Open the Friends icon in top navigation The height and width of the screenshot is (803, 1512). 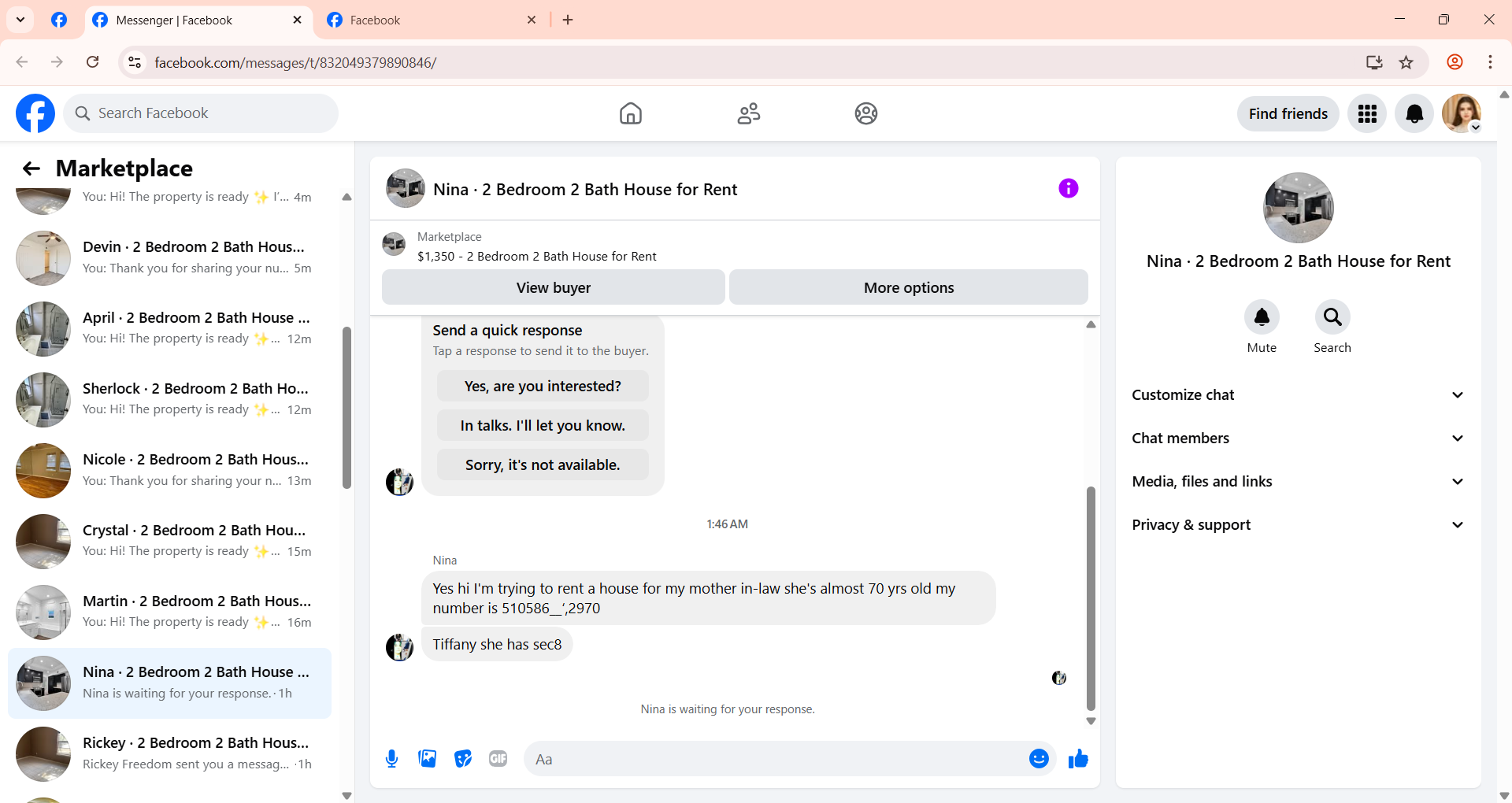(x=749, y=113)
